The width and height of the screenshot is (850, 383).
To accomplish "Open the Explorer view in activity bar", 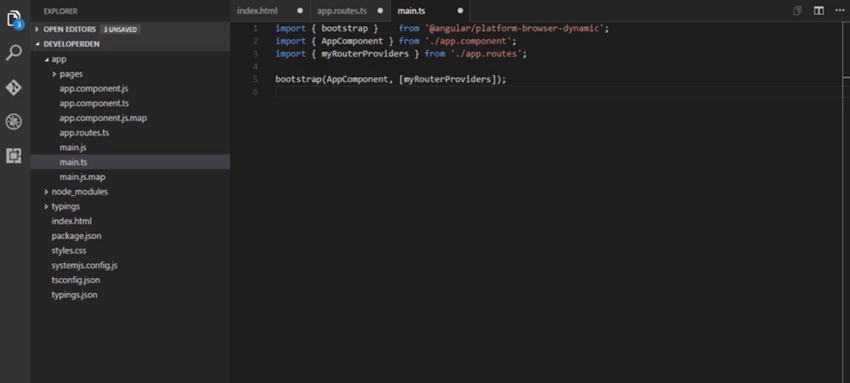I will coord(14,19).
